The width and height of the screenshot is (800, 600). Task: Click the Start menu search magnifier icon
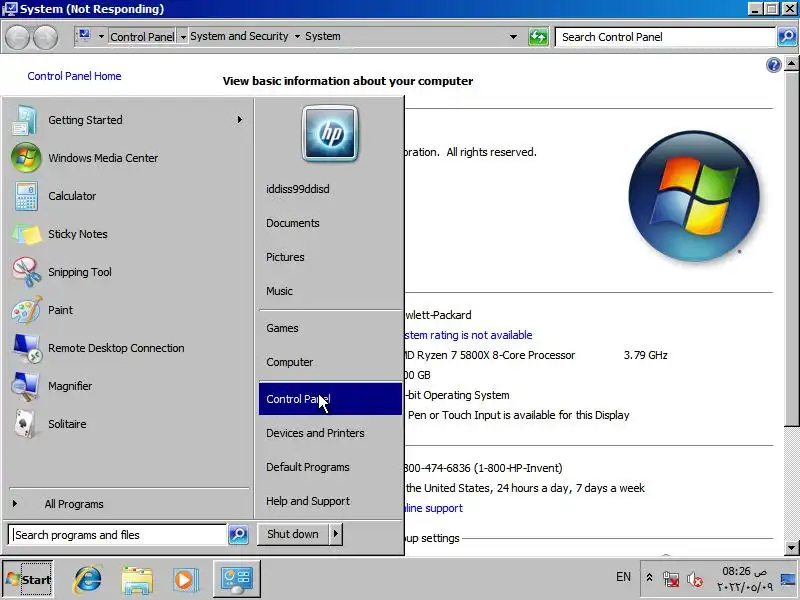[x=238, y=535]
